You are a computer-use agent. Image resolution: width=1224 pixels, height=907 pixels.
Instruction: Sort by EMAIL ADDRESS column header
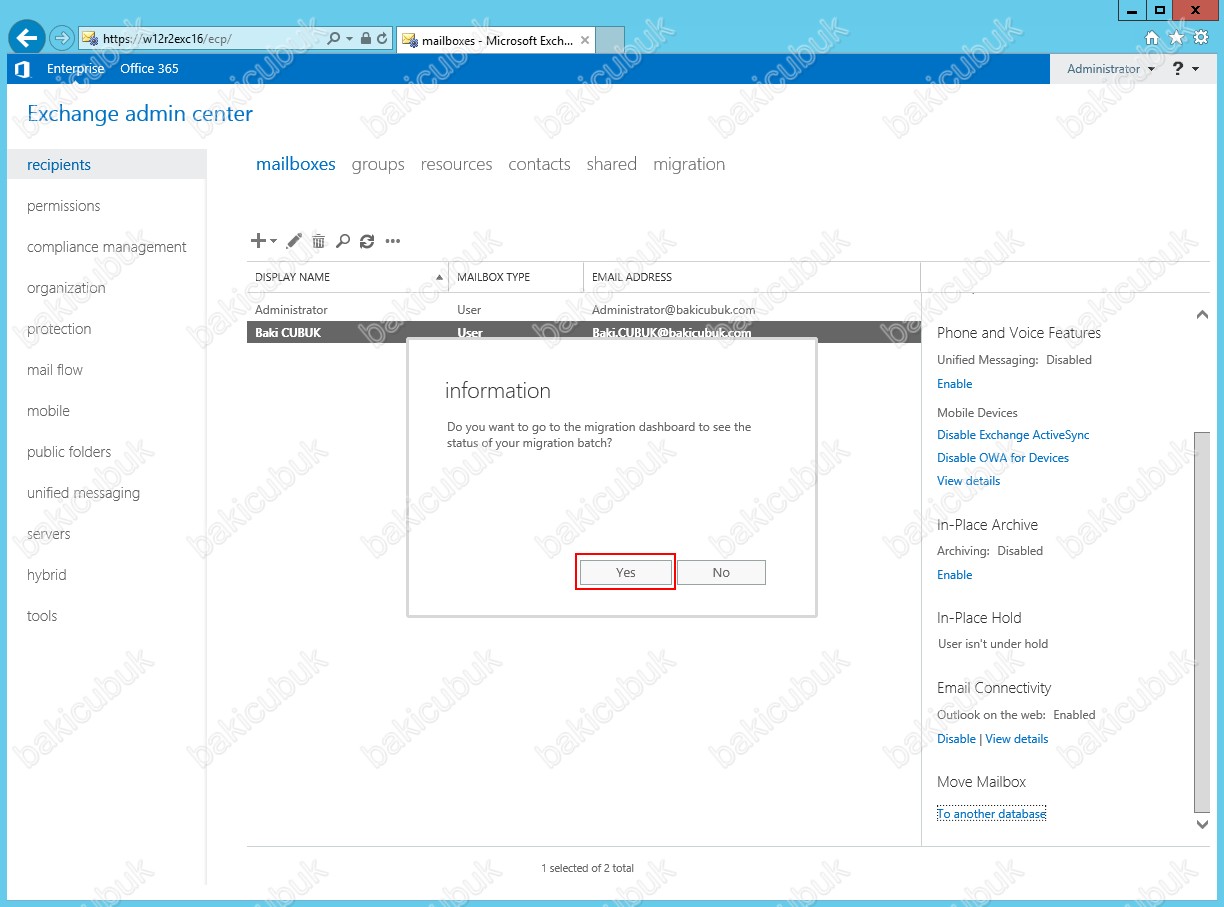coord(752,277)
